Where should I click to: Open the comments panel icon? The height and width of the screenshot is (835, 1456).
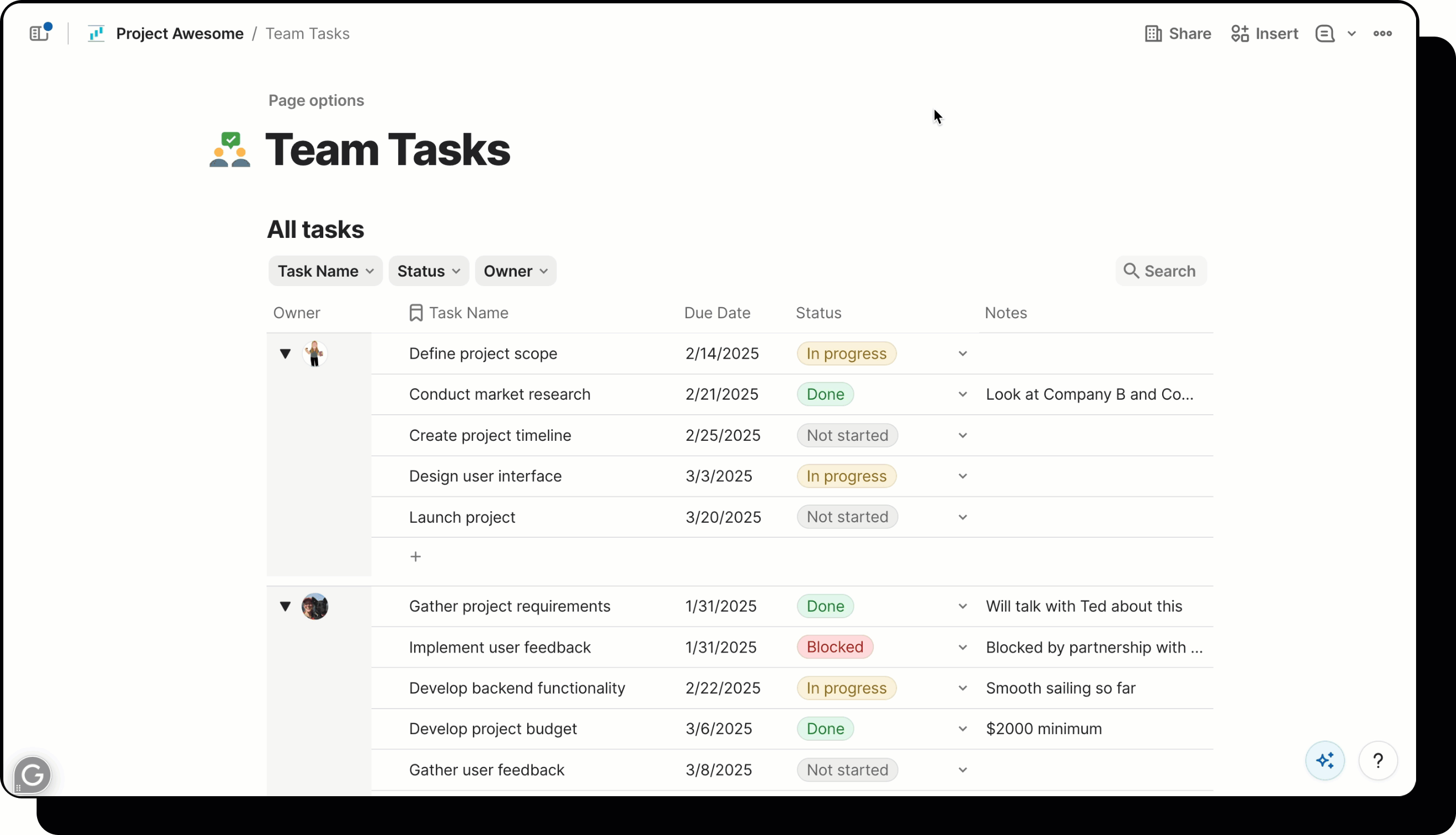(x=1324, y=33)
